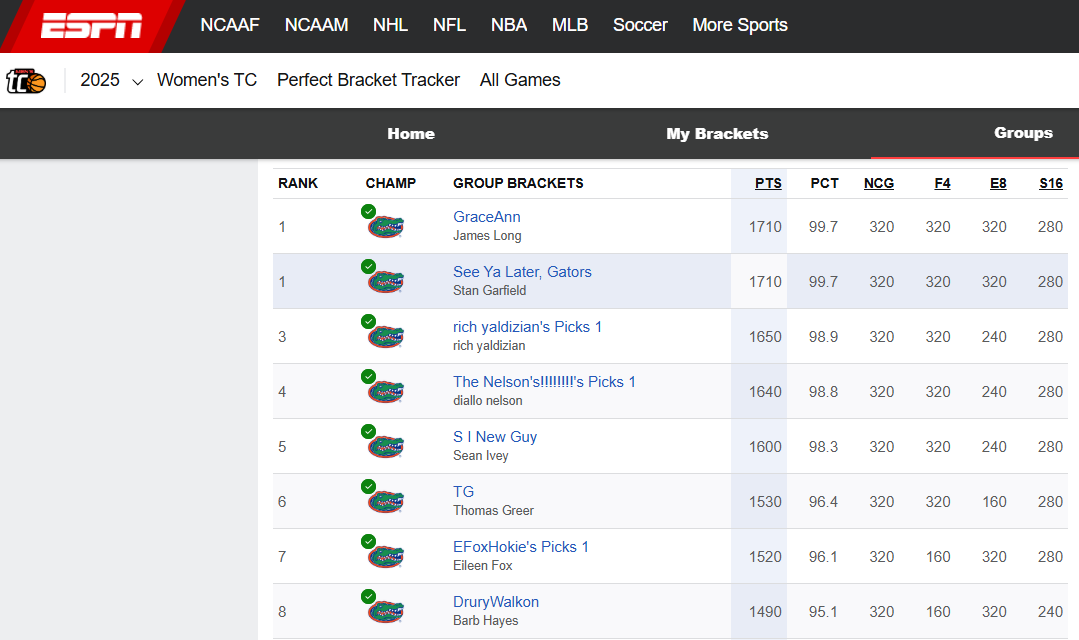Open rich yaldizian's Picks 1 bracket

click(x=527, y=327)
